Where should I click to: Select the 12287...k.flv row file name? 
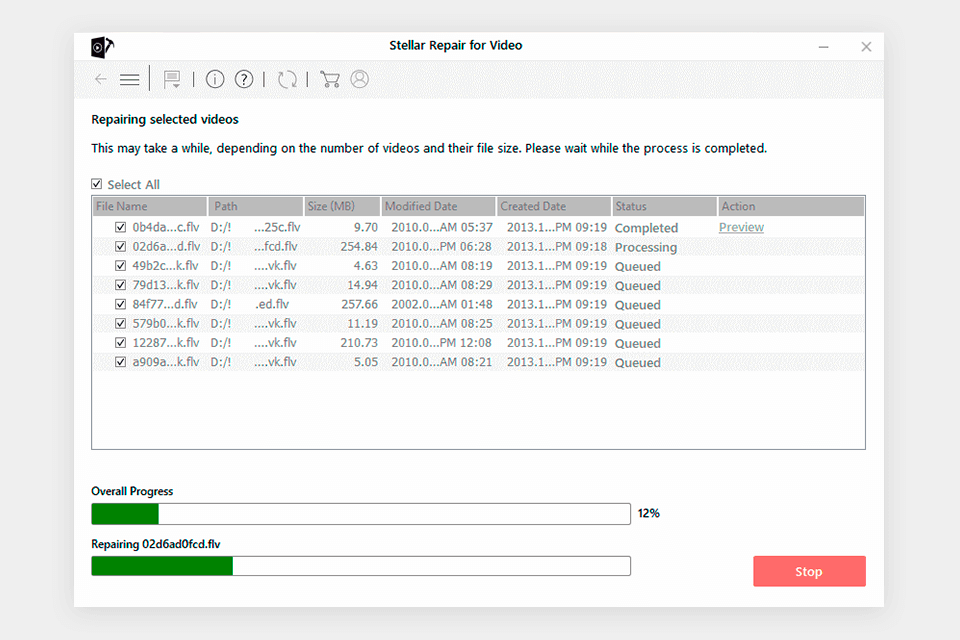(166, 344)
